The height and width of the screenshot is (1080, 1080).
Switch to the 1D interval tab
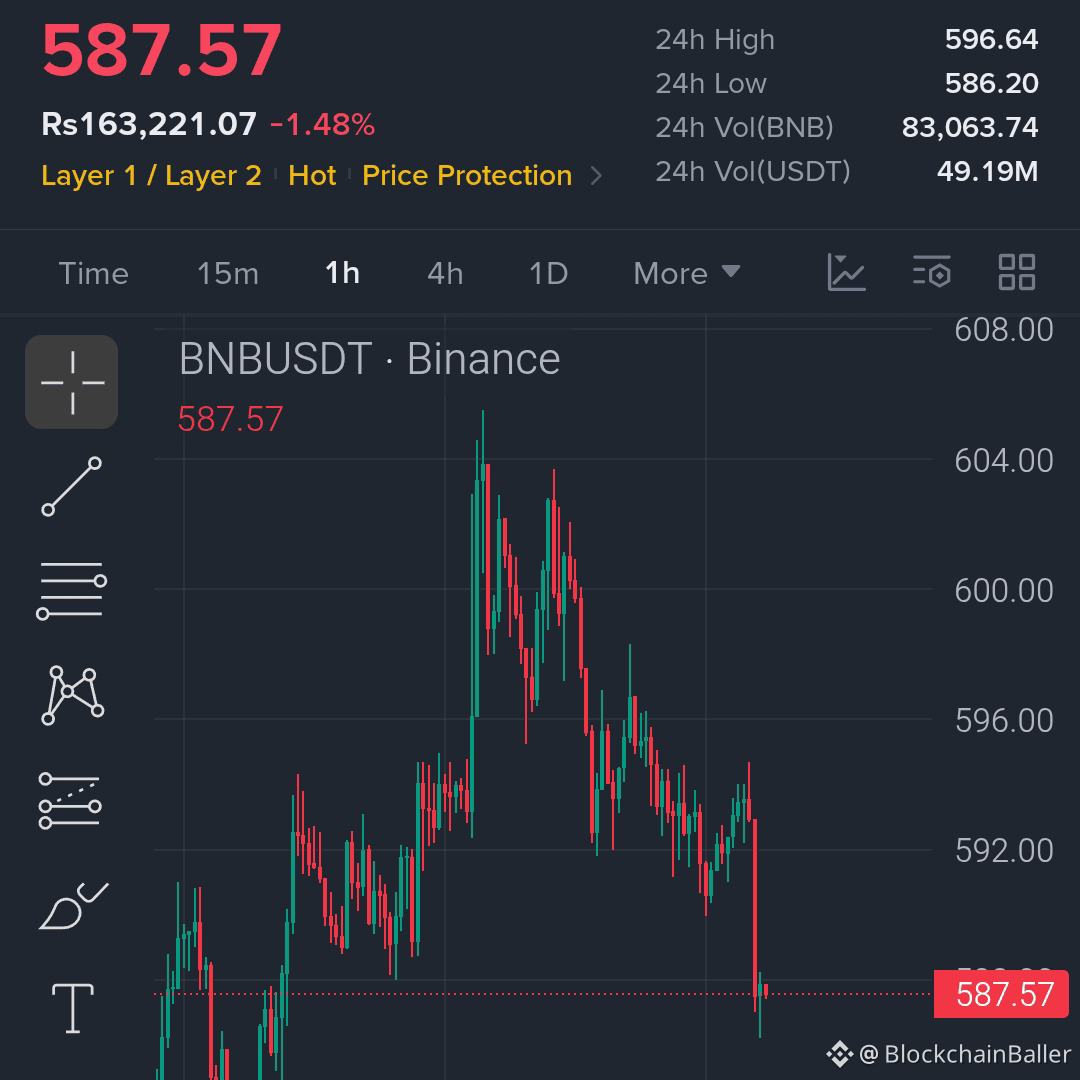pos(548,273)
